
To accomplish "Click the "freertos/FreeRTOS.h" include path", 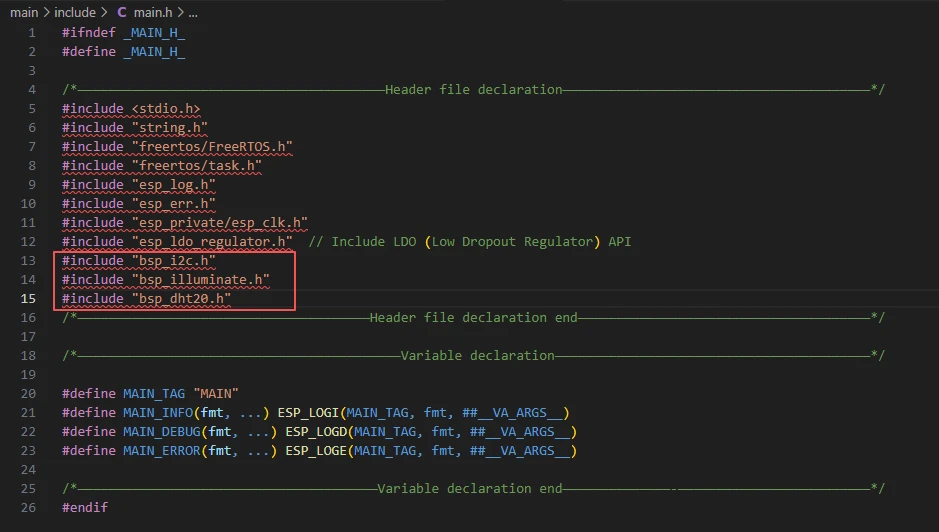I will (209, 147).
